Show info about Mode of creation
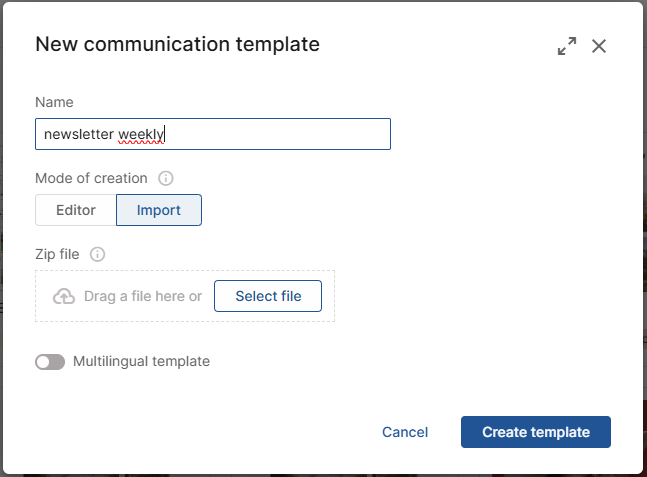The height and width of the screenshot is (477, 647). [x=166, y=178]
